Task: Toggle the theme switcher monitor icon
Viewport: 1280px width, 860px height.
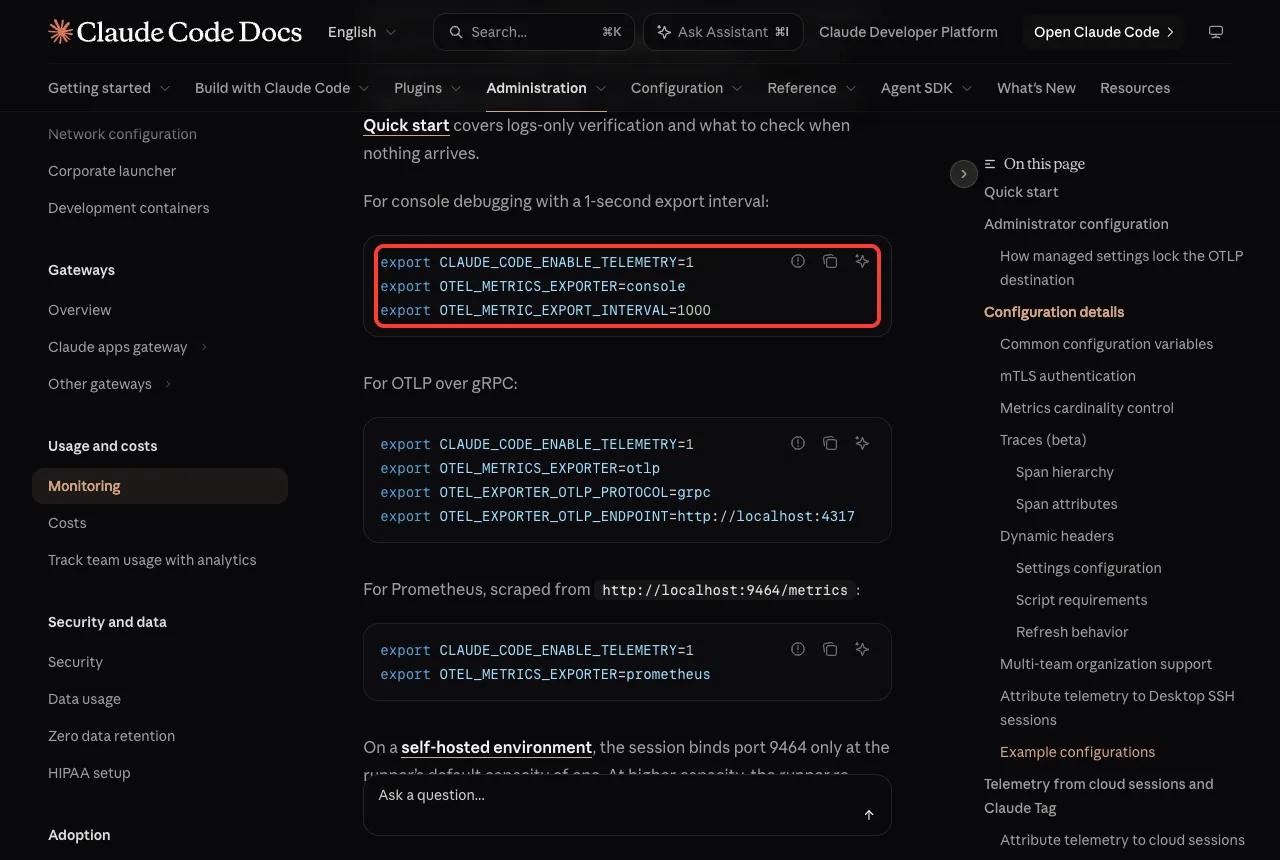Action: (1216, 32)
